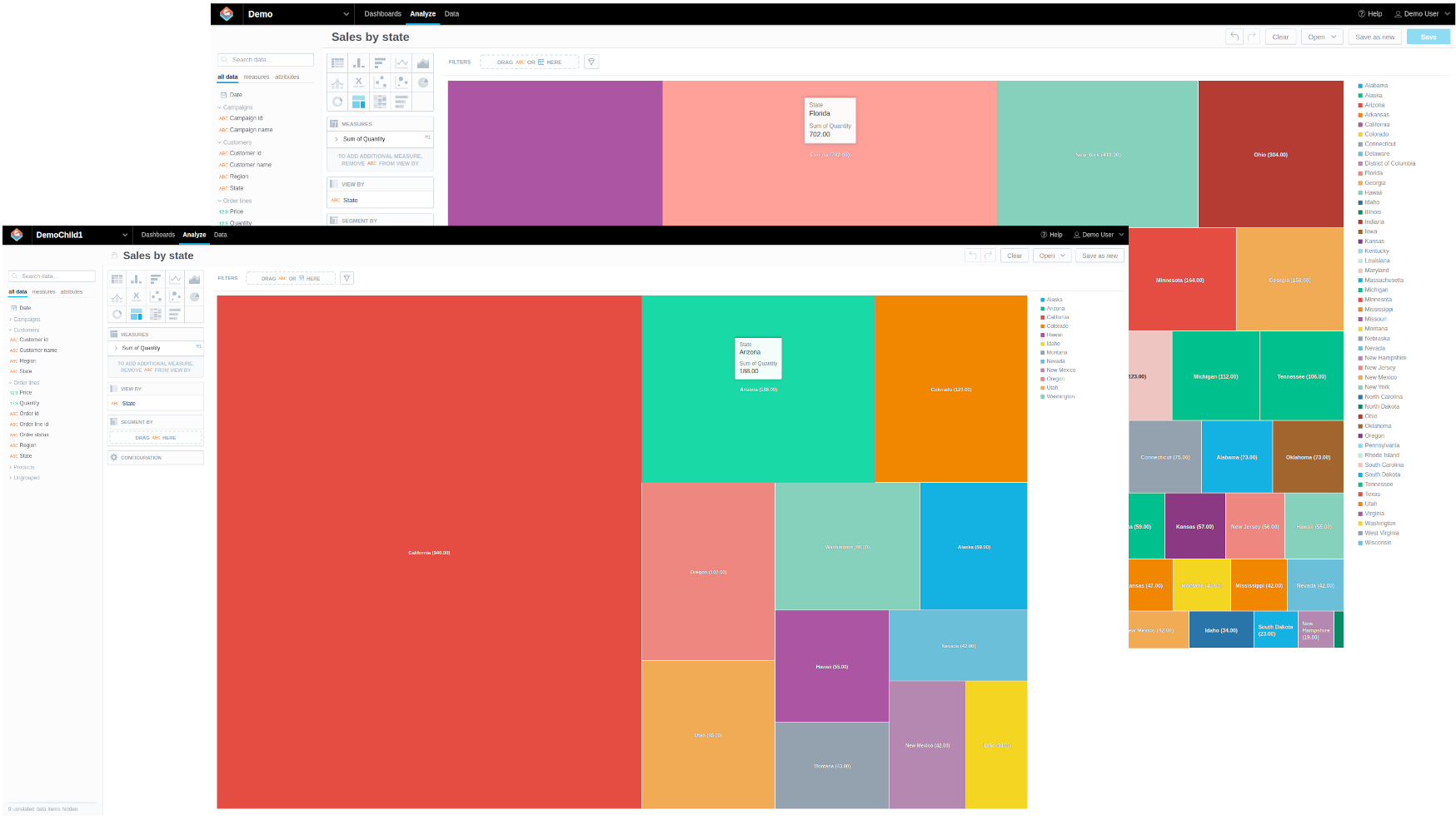Click Alabama legend swatch in Demo window

(x=1360, y=86)
